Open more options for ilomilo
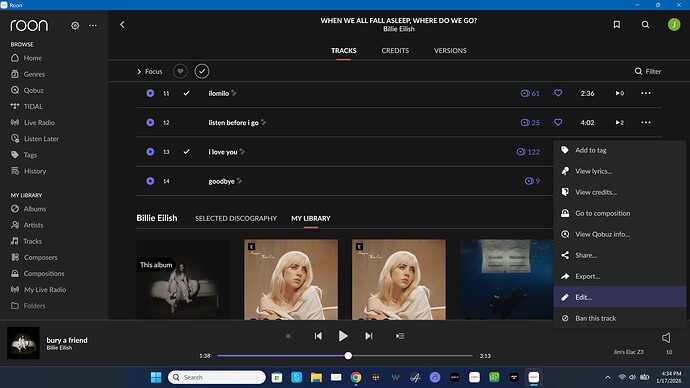The height and width of the screenshot is (388, 690). coord(646,93)
